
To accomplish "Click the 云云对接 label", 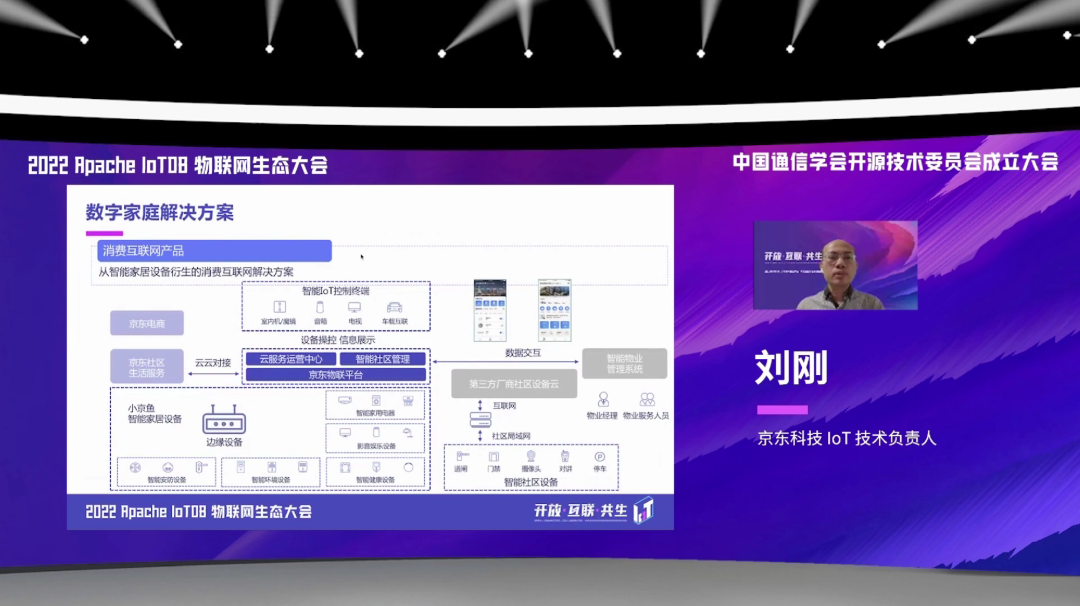I will click(213, 362).
